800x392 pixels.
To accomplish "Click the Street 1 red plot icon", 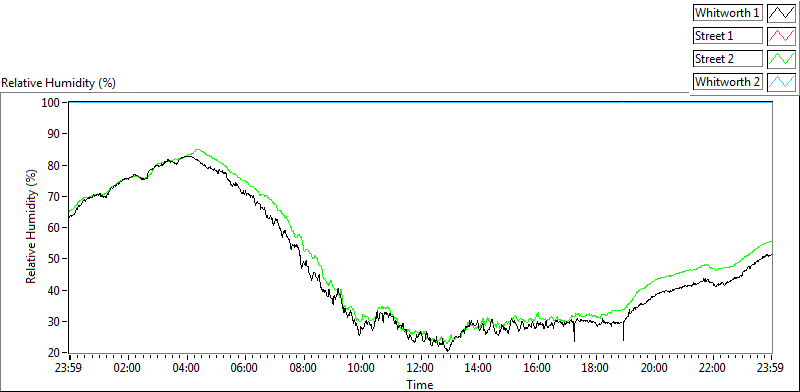I will (782, 36).
